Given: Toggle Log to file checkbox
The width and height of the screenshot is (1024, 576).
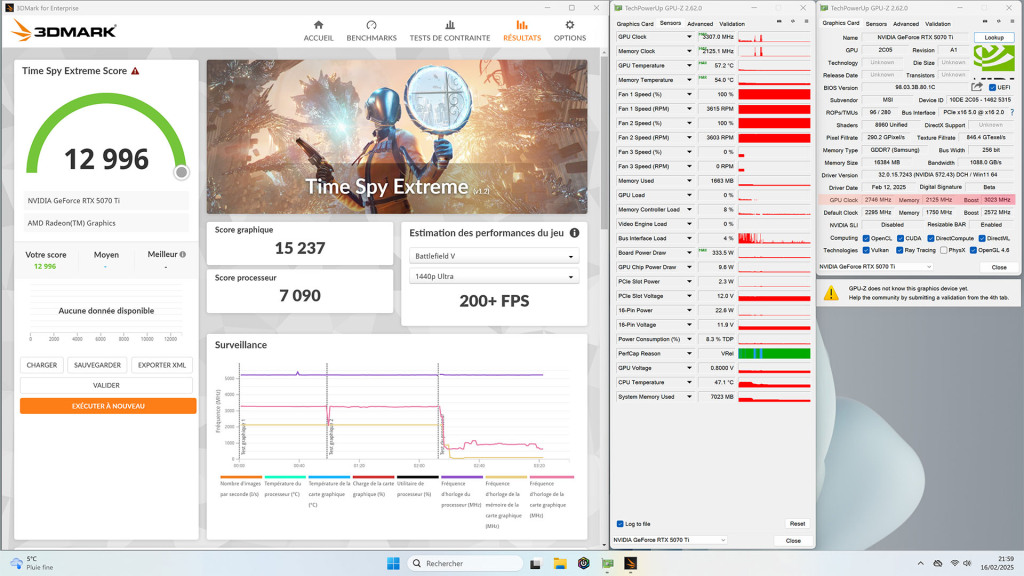Looking at the screenshot, I should pyautogui.click(x=620, y=524).
